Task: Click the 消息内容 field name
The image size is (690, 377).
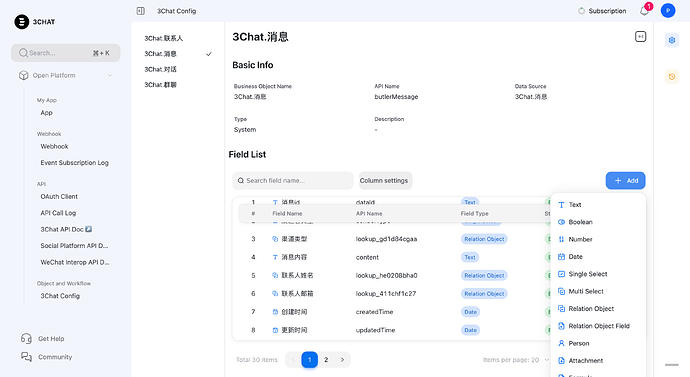Action: click(x=294, y=257)
